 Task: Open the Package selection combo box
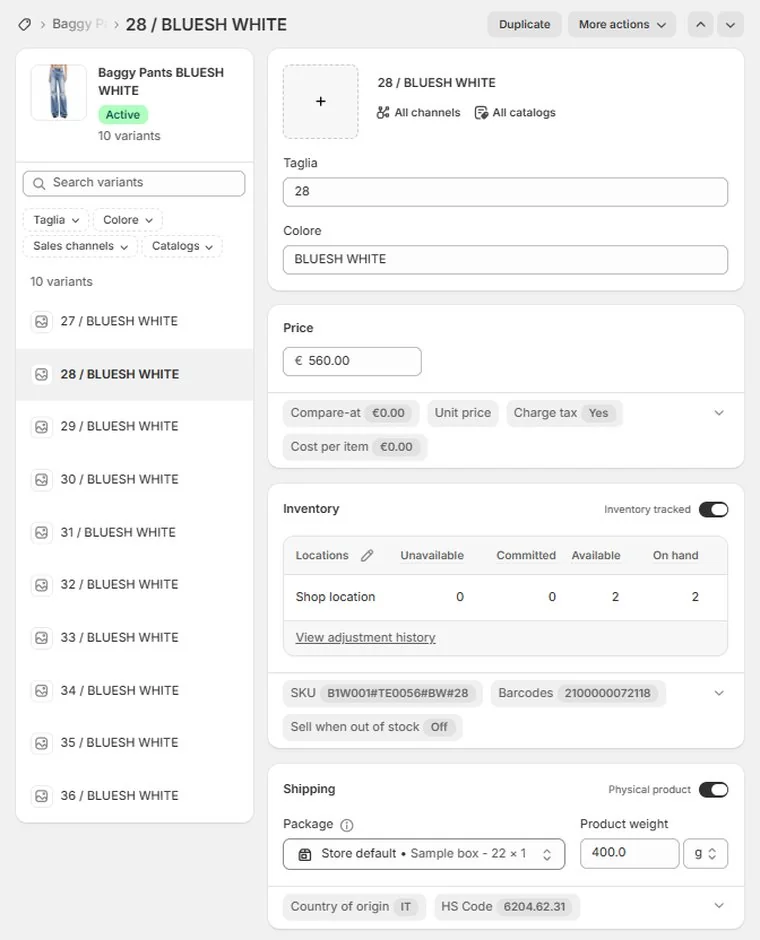[x=424, y=854]
